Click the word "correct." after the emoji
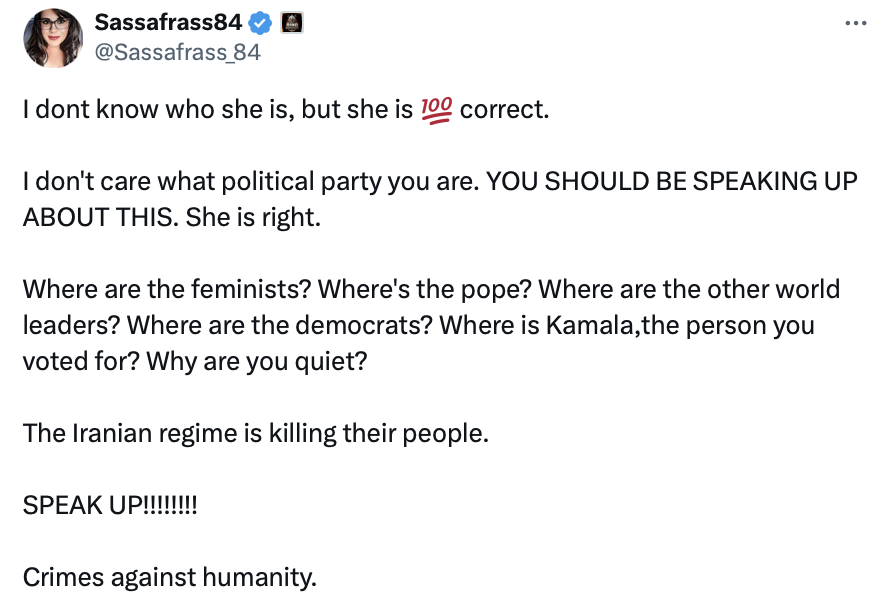 505,109
